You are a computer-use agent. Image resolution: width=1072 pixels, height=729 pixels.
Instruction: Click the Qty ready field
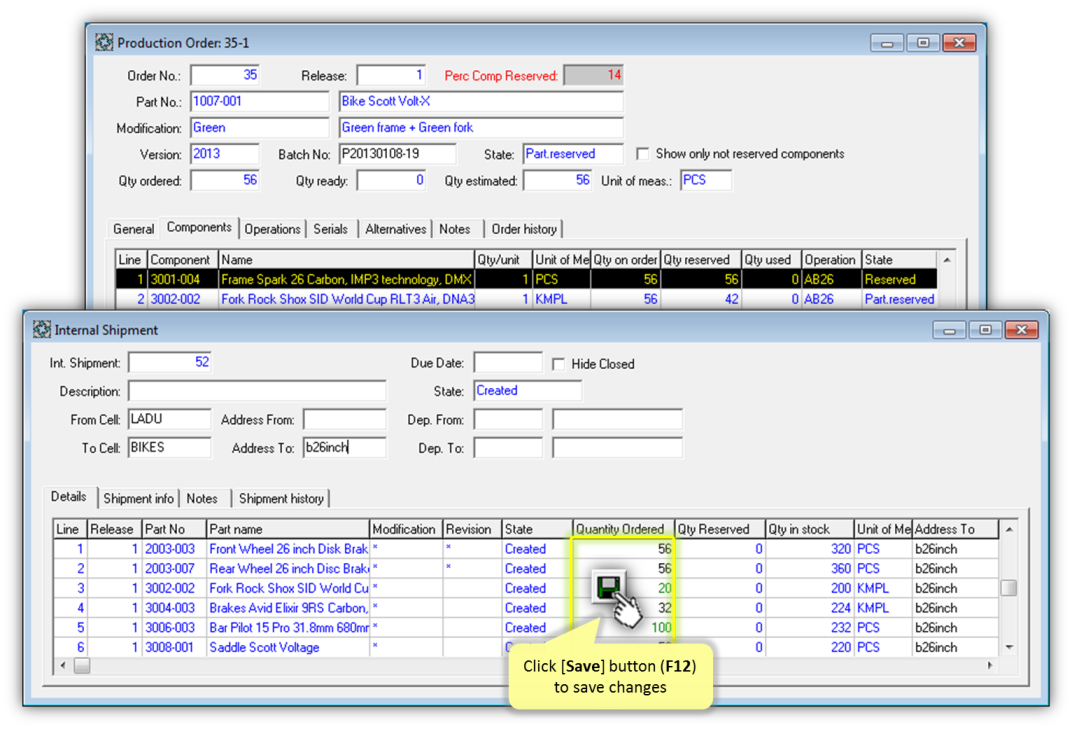point(391,181)
